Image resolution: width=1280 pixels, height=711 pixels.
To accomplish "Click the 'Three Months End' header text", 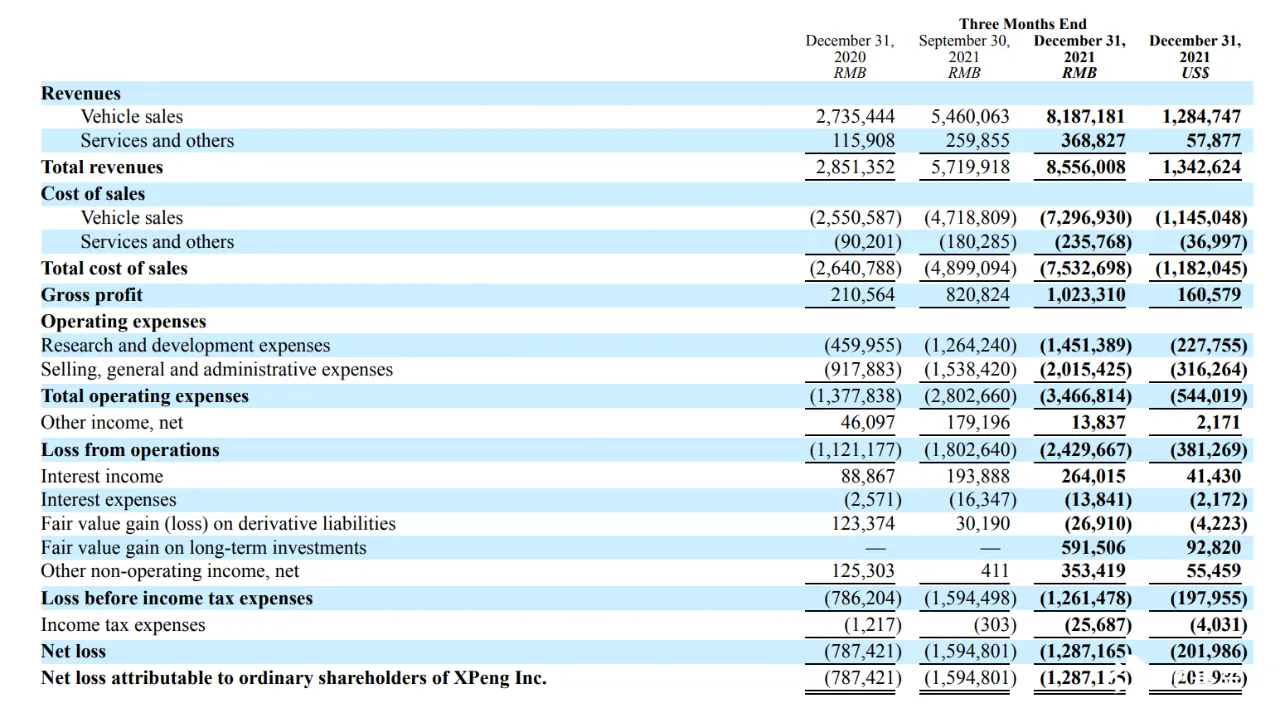I will pyautogui.click(x=1022, y=24).
